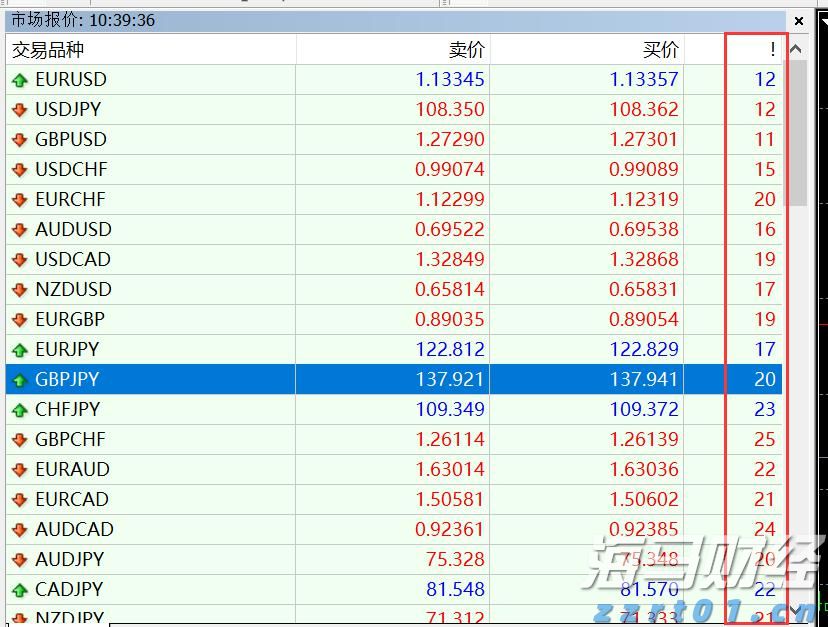Click the spread value 25 for GBPCHF
This screenshot has height=627, width=828.
[x=764, y=439]
